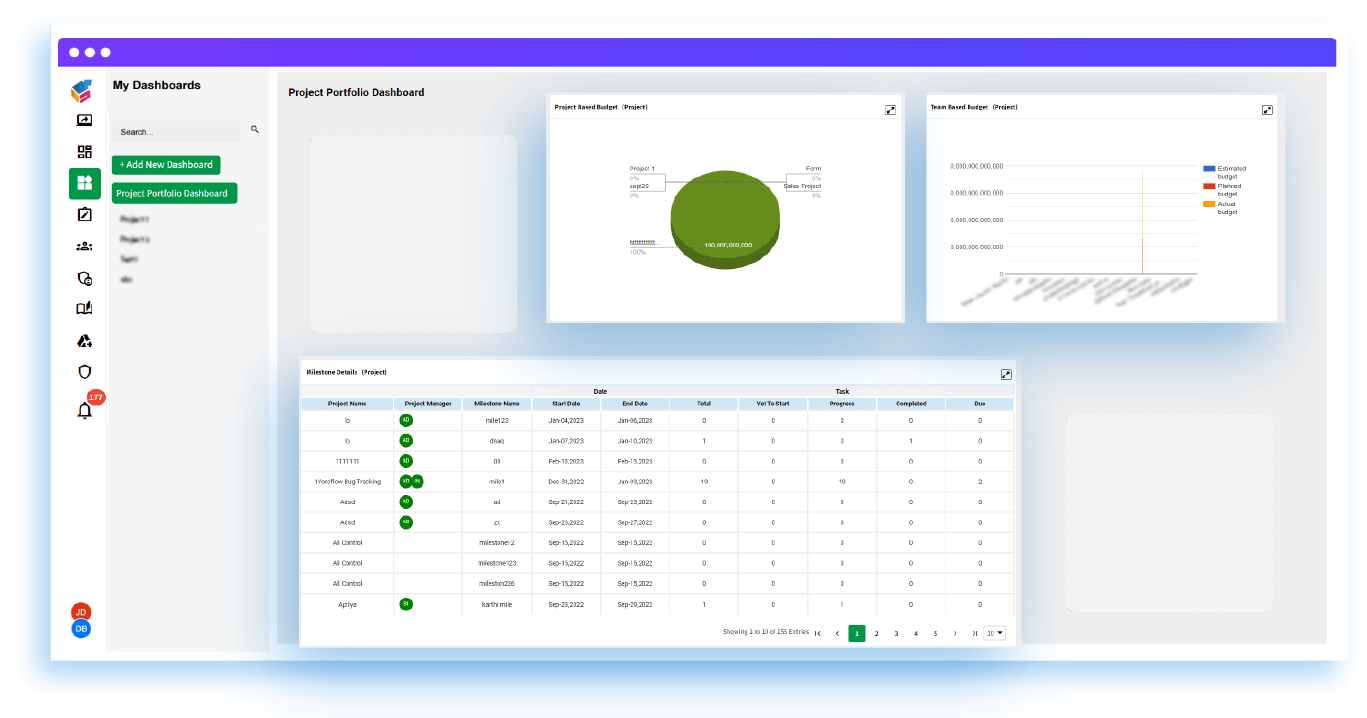1367x718 pixels.
Task: Click the Yet To Start column header
Action: point(773,404)
